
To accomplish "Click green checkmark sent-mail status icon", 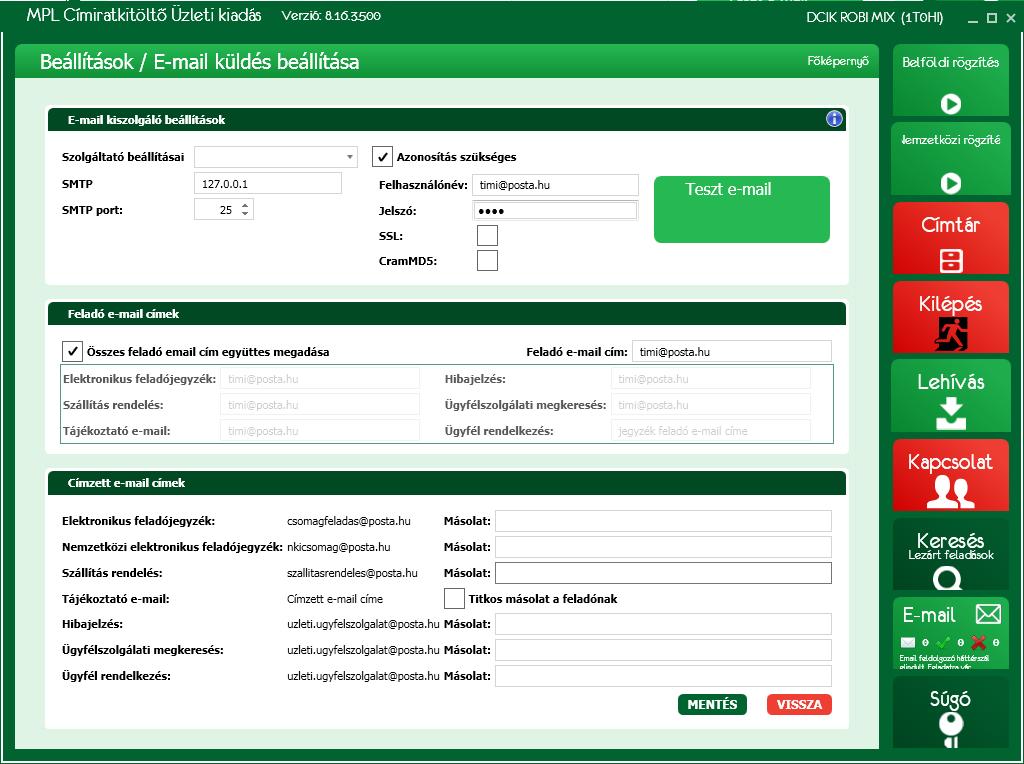I will pos(943,643).
